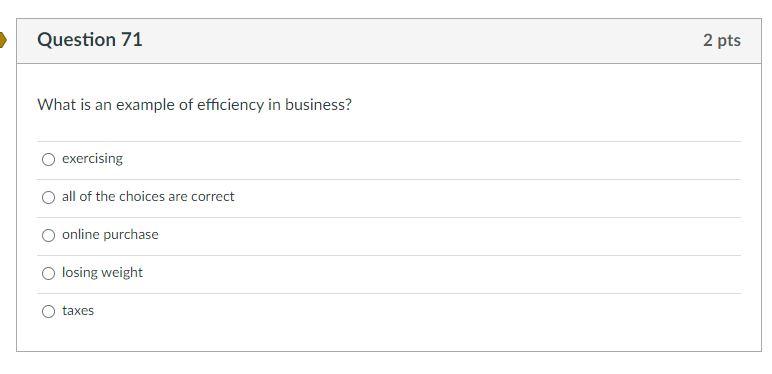Image resolution: width=772 pixels, height=374 pixels.
Task: Click the "exercising" answer text
Action: 92,159
